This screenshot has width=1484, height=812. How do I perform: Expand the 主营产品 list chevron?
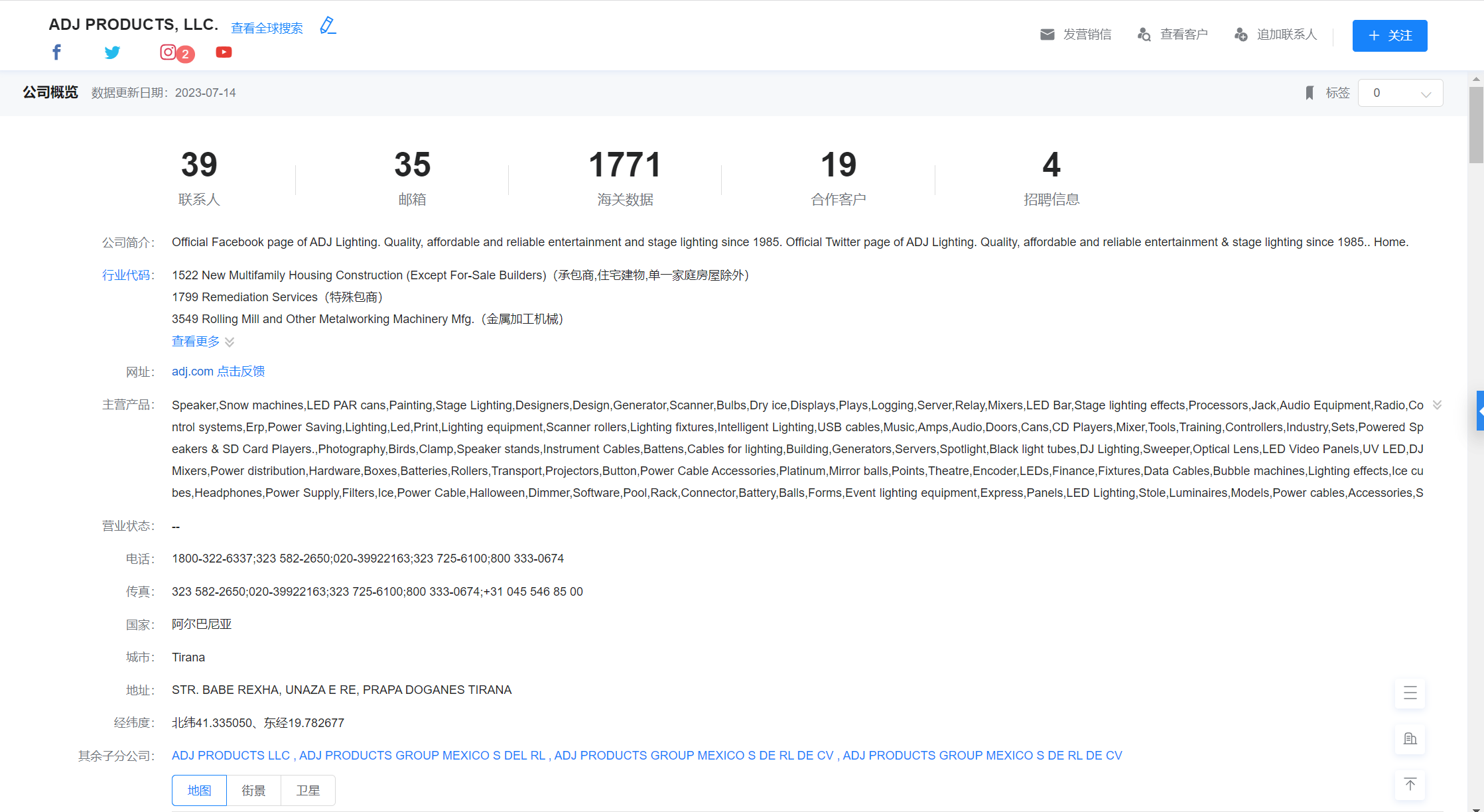[x=1437, y=405]
